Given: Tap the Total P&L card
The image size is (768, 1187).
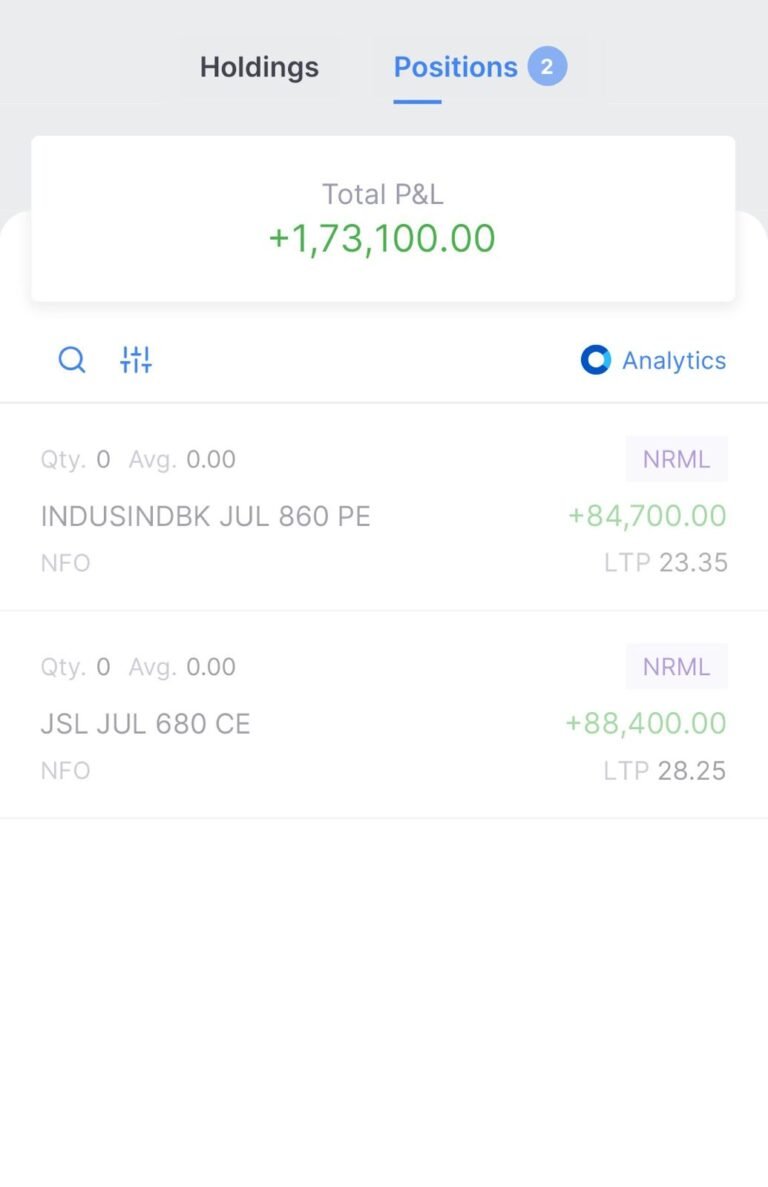Looking at the screenshot, I should 383,219.
